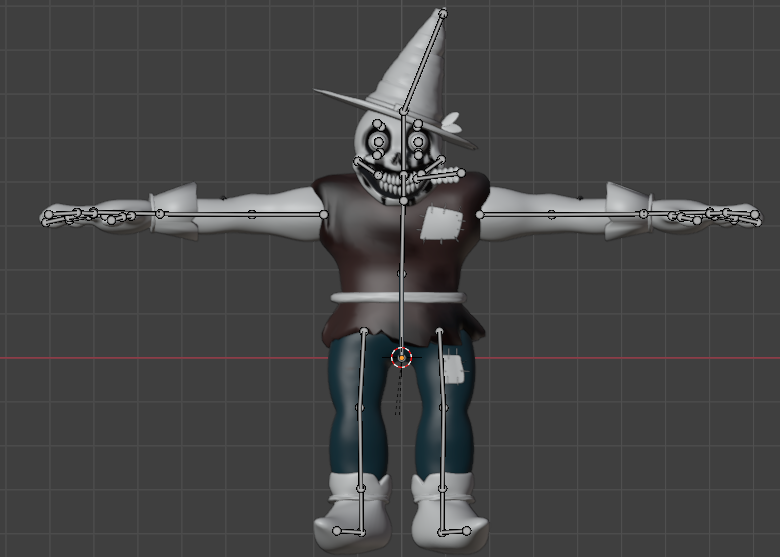Screen dimensions: 780x557
Task: Select the eye bone under the hat feather
Action: click(x=418, y=142)
